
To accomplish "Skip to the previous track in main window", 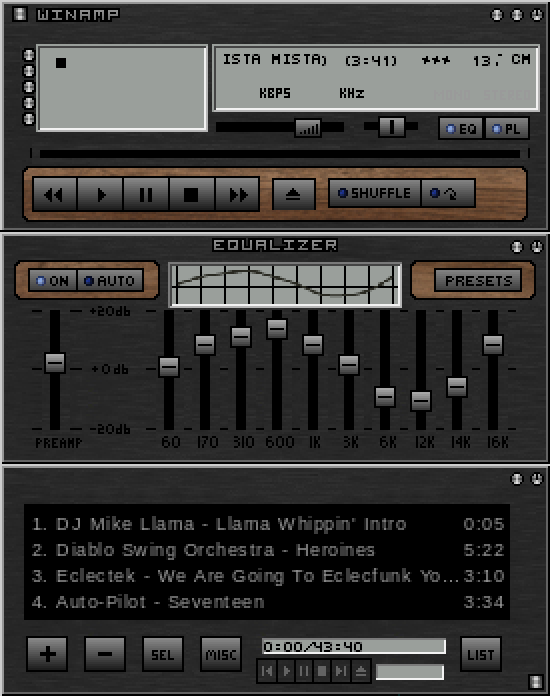I will 55,194.
